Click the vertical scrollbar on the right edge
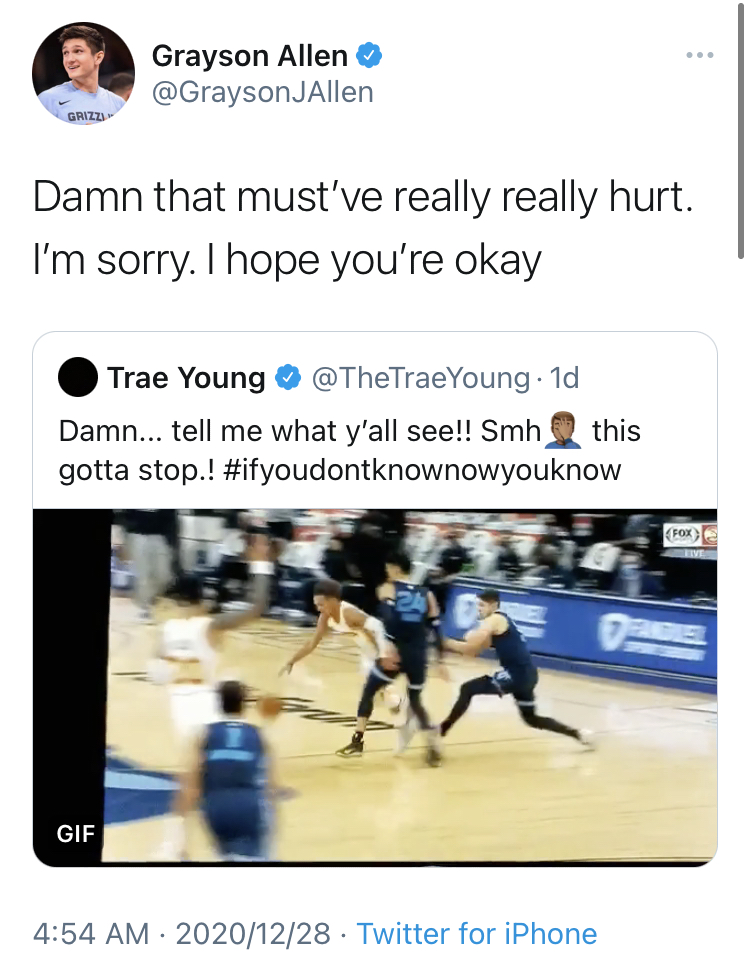Viewport: 750px width, 973px height. (x=740, y=130)
